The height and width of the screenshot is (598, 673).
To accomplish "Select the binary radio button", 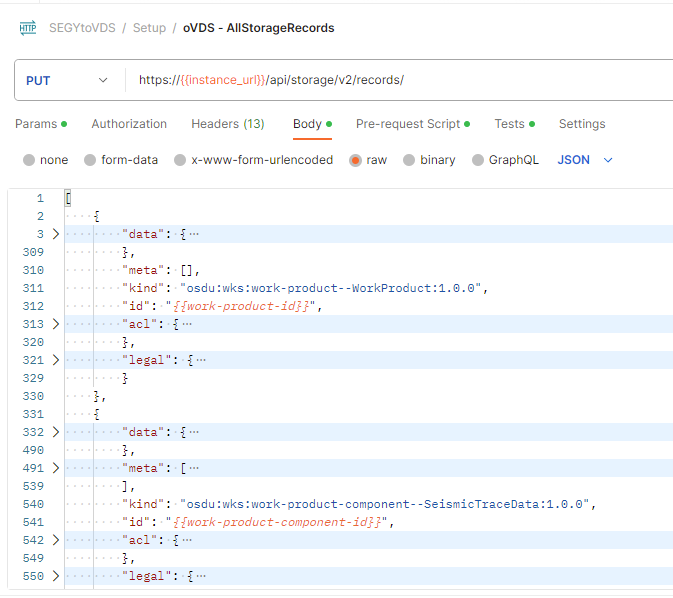I will pos(409,160).
